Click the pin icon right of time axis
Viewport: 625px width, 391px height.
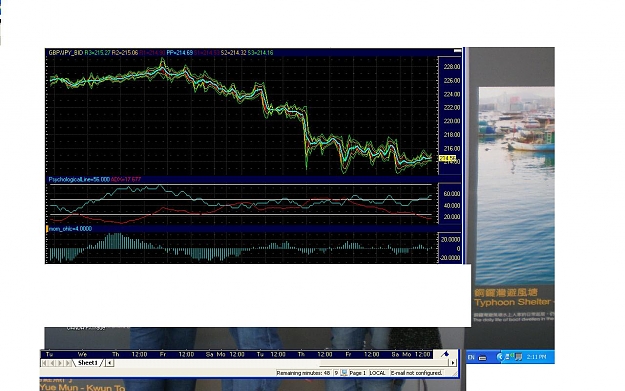[x=445, y=354]
